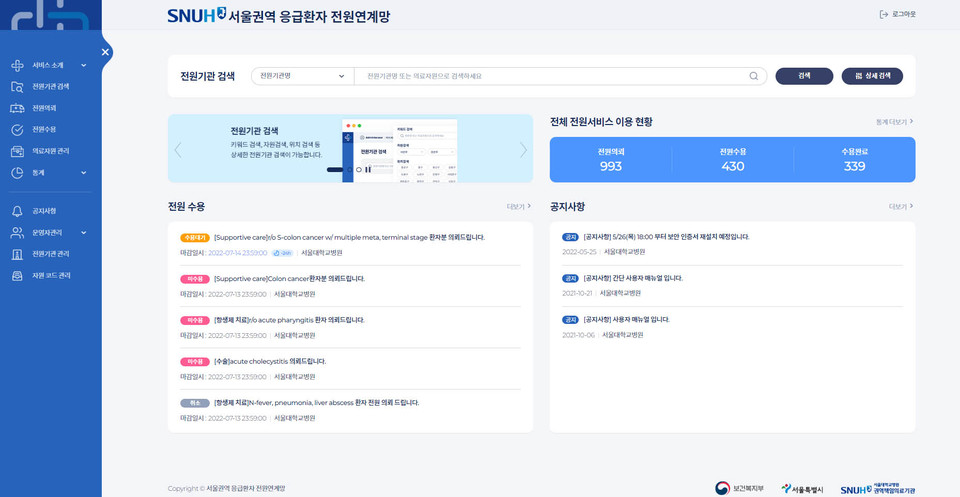Expand the 서비스 소개 submenu chevron

pos(84,65)
